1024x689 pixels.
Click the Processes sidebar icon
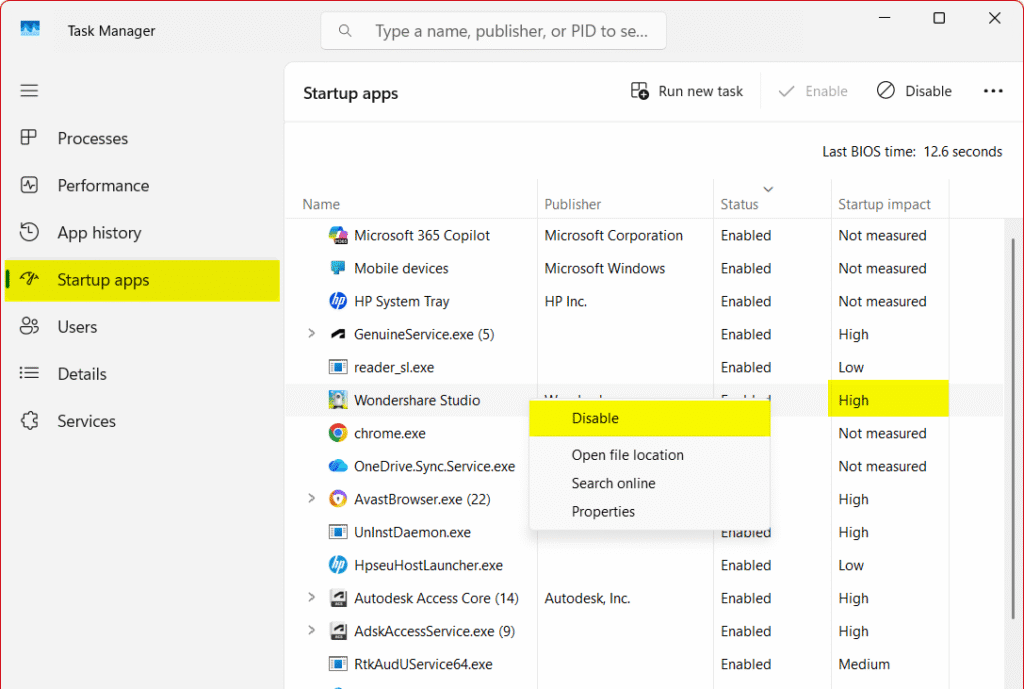point(29,137)
